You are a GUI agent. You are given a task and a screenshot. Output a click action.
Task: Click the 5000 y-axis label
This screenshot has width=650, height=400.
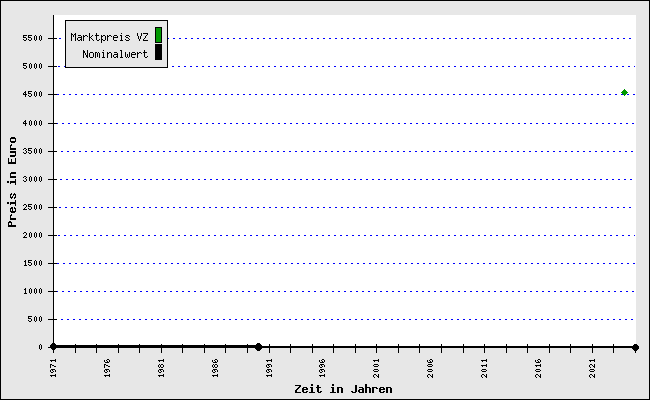pyautogui.click(x=34, y=66)
